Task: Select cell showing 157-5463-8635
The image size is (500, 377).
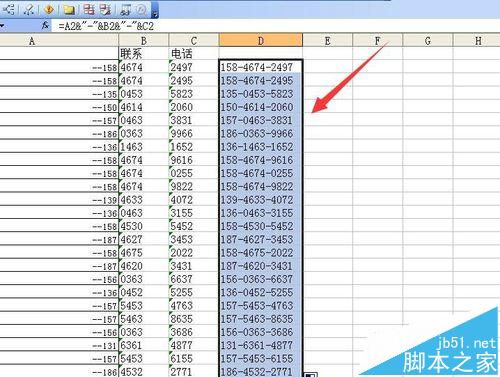Action: click(261, 319)
